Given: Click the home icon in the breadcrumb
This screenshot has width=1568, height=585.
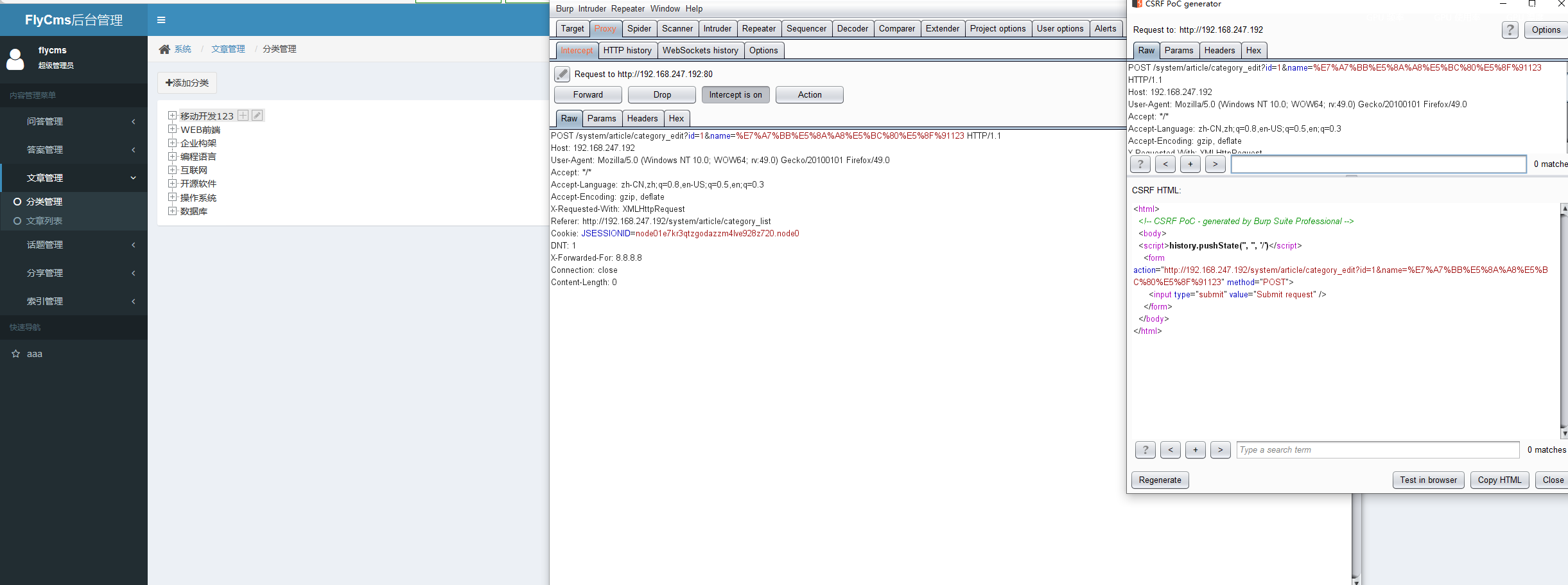Looking at the screenshot, I should (165, 49).
